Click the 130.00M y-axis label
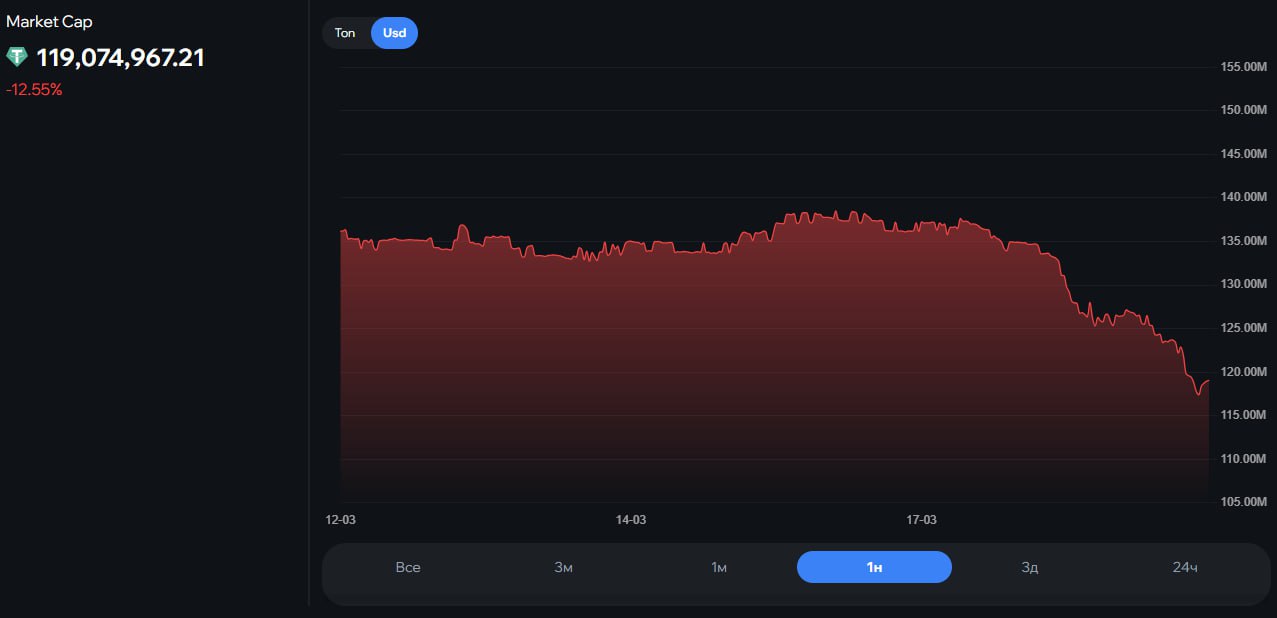The image size is (1277, 618). [1243, 284]
